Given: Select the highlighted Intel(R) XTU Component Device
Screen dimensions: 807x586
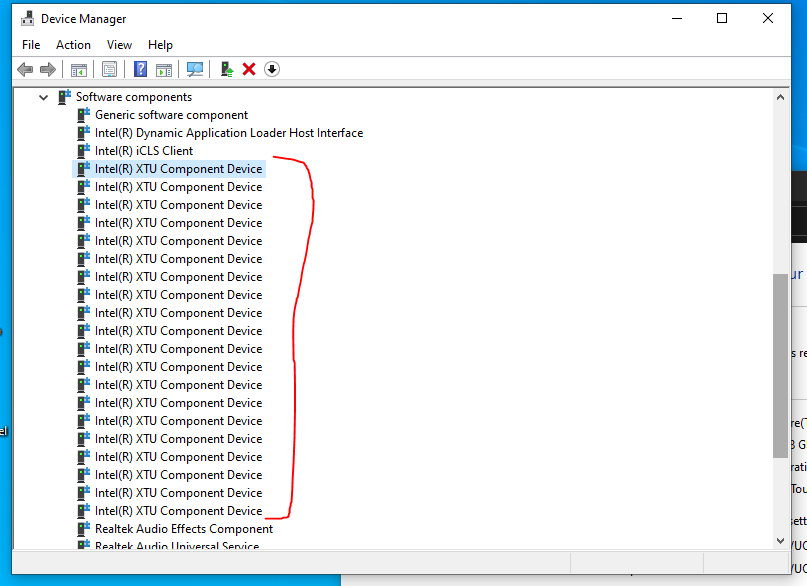Looking at the screenshot, I should click(179, 169).
